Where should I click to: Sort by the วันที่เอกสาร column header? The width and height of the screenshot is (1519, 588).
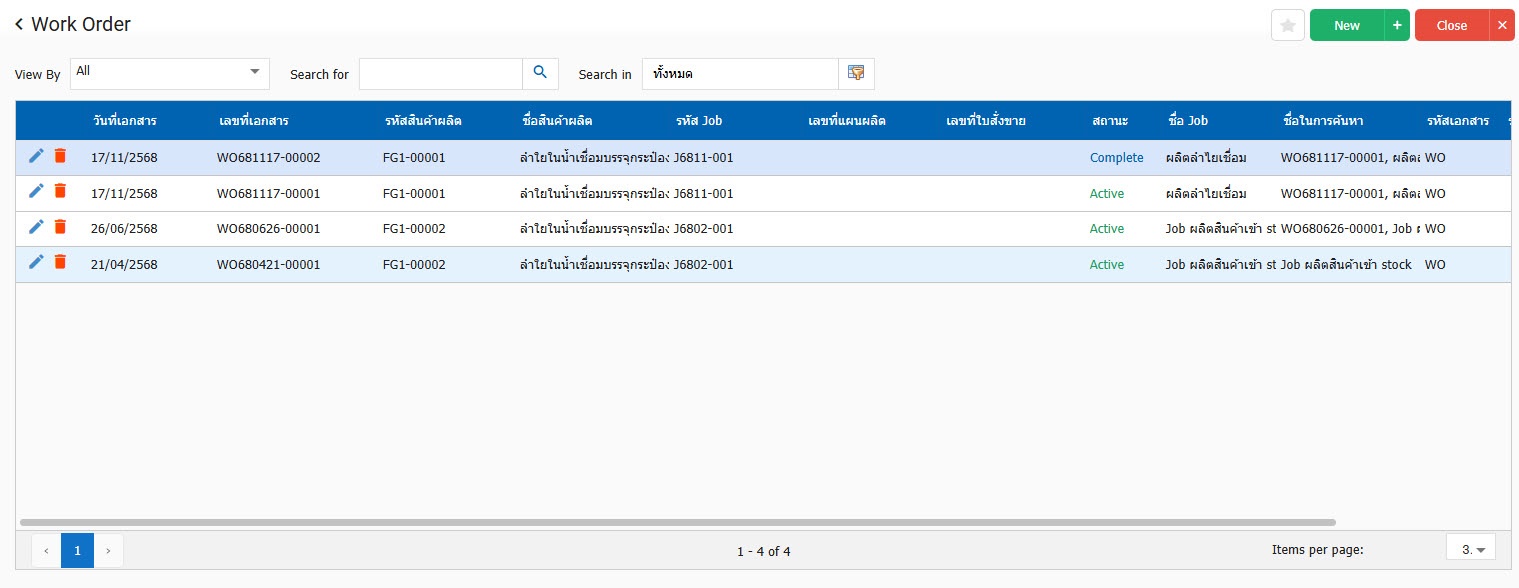point(125,121)
